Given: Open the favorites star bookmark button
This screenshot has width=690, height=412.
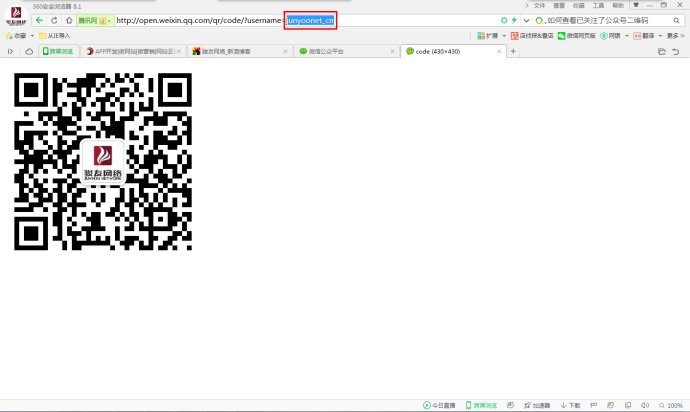Looking at the screenshot, I should (15, 36).
